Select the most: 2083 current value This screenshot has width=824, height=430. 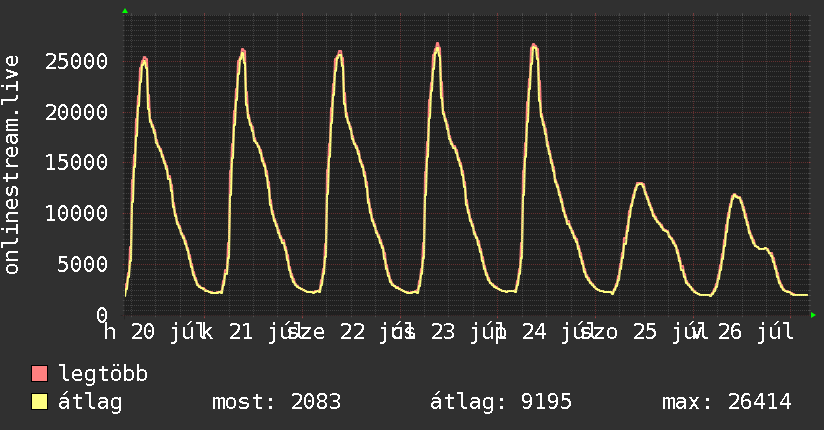coord(276,402)
